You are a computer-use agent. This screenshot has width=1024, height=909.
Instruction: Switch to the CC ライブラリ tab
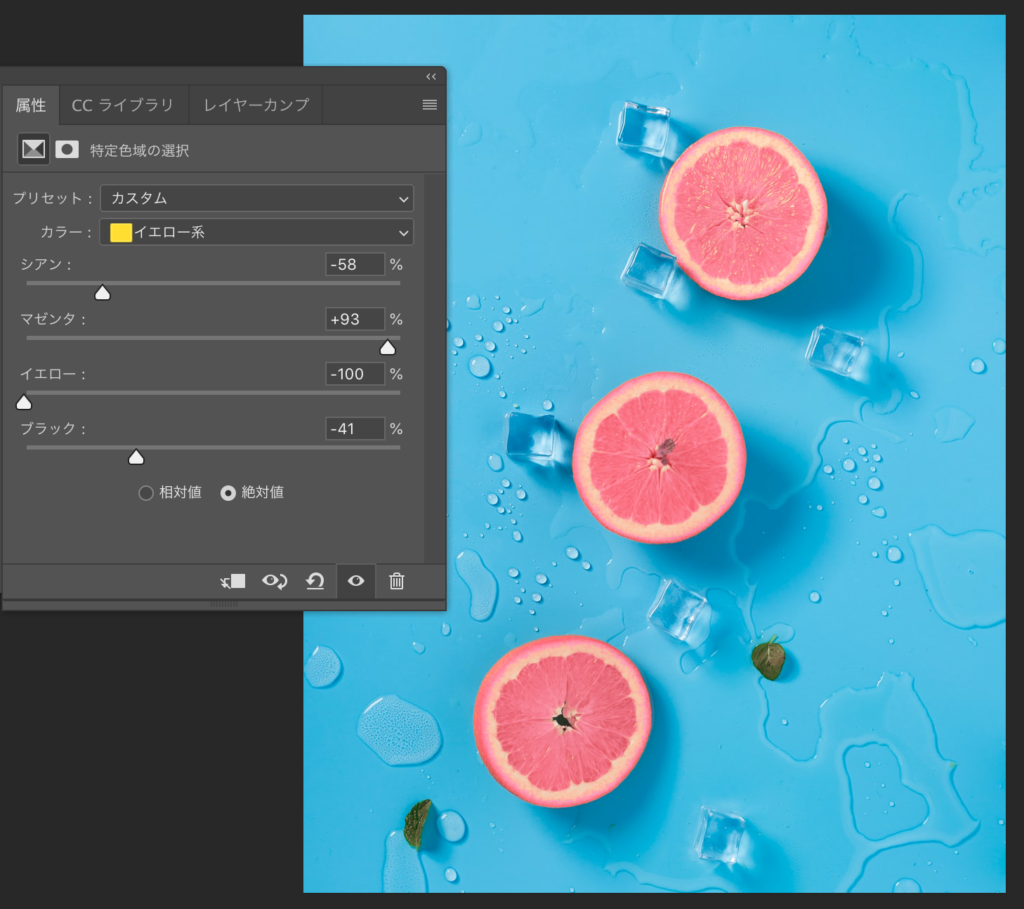123,105
